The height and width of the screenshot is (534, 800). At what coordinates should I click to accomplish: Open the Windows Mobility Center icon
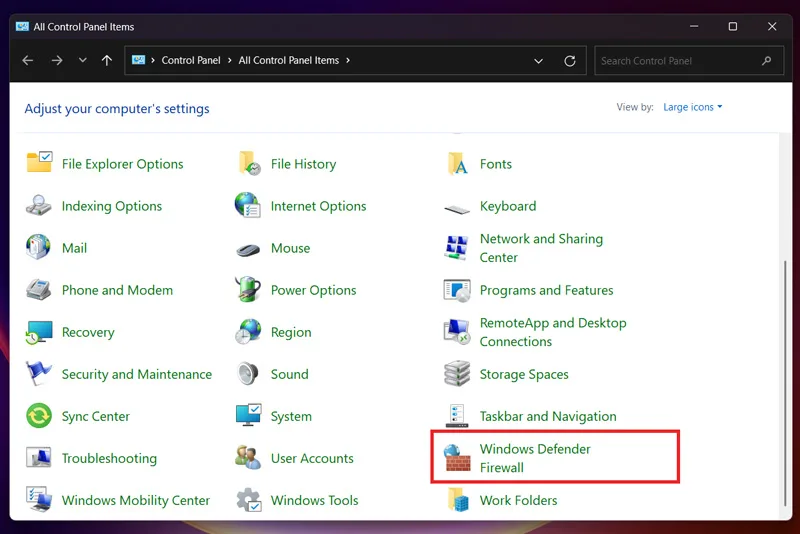[x=39, y=499]
